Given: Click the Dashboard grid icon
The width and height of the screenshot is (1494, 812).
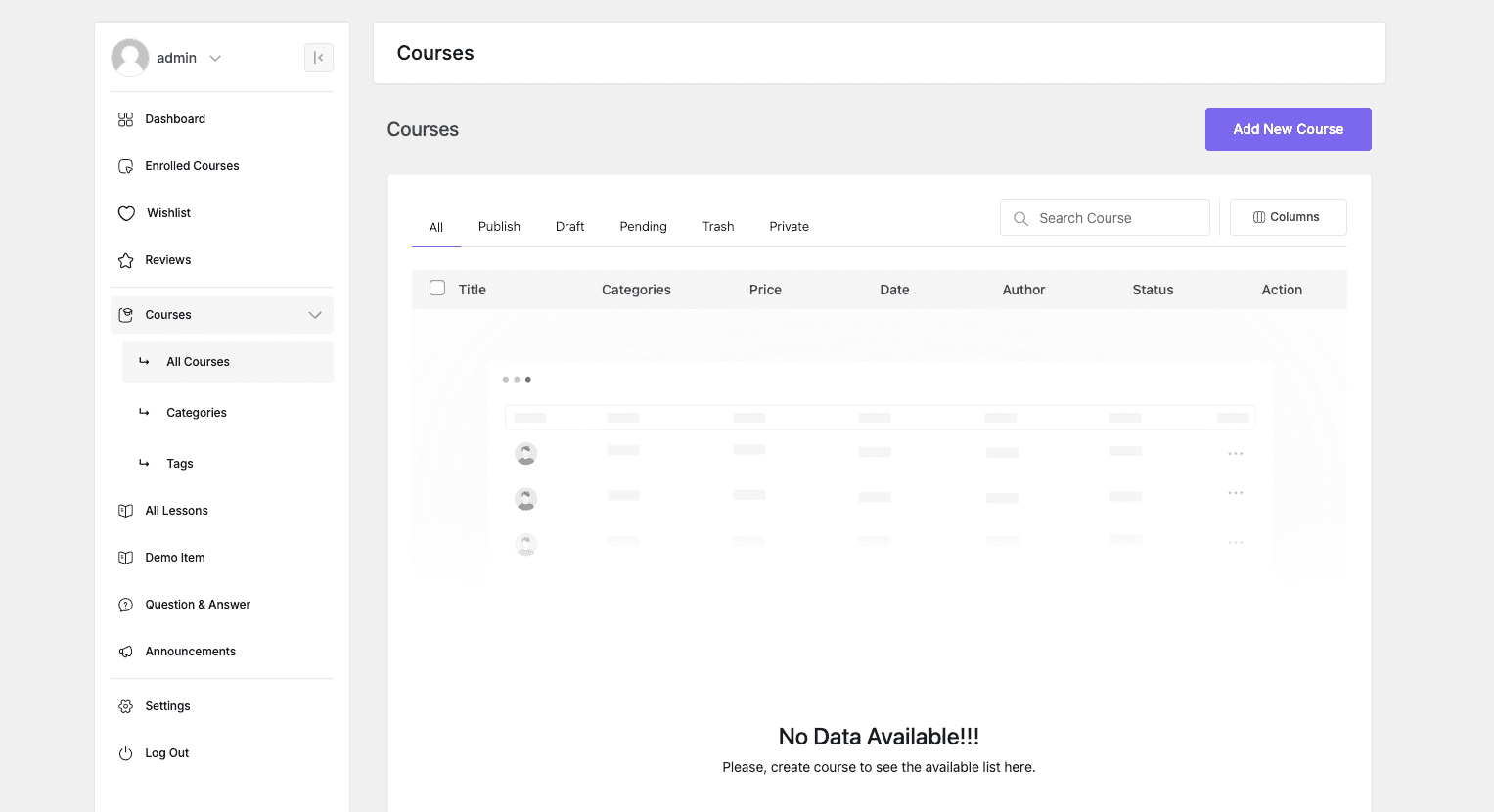Looking at the screenshot, I should (125, 119).
